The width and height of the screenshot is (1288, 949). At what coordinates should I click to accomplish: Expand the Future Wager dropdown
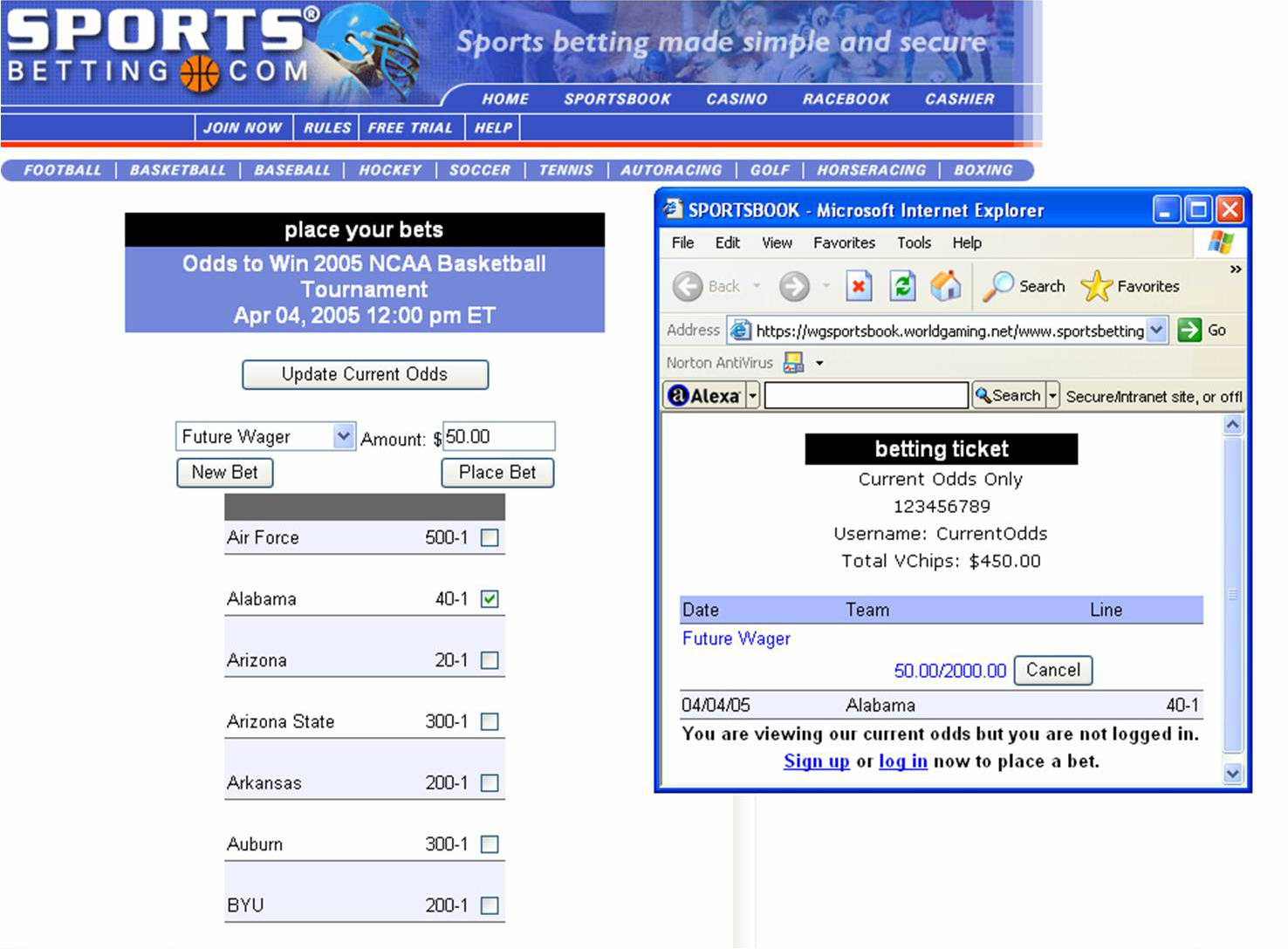pyautogui.click(x=344, y=436)
